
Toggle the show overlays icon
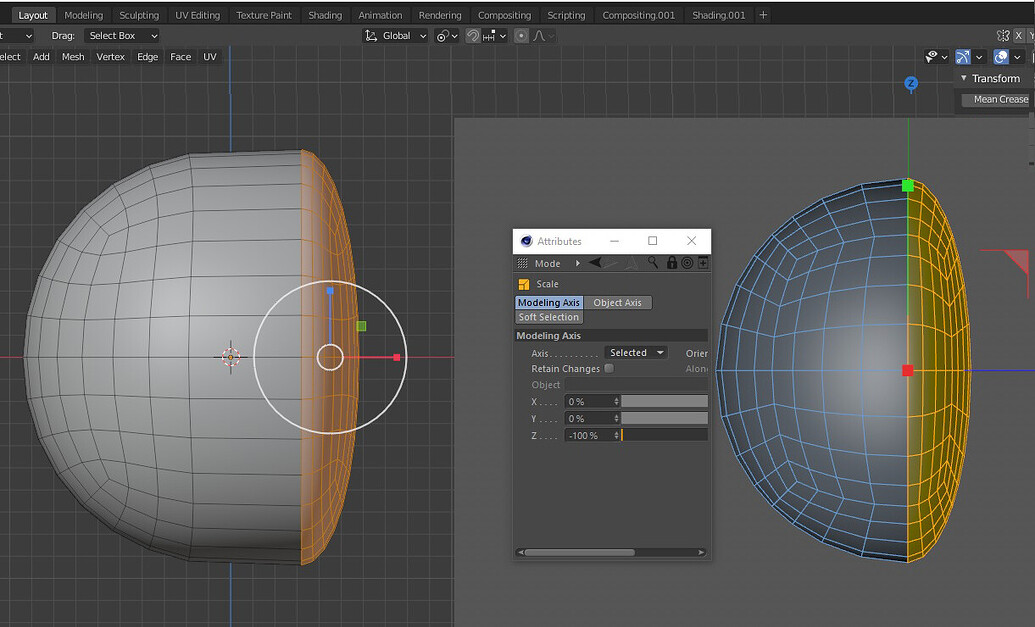pyautogui.click(x=1001, y=57)
